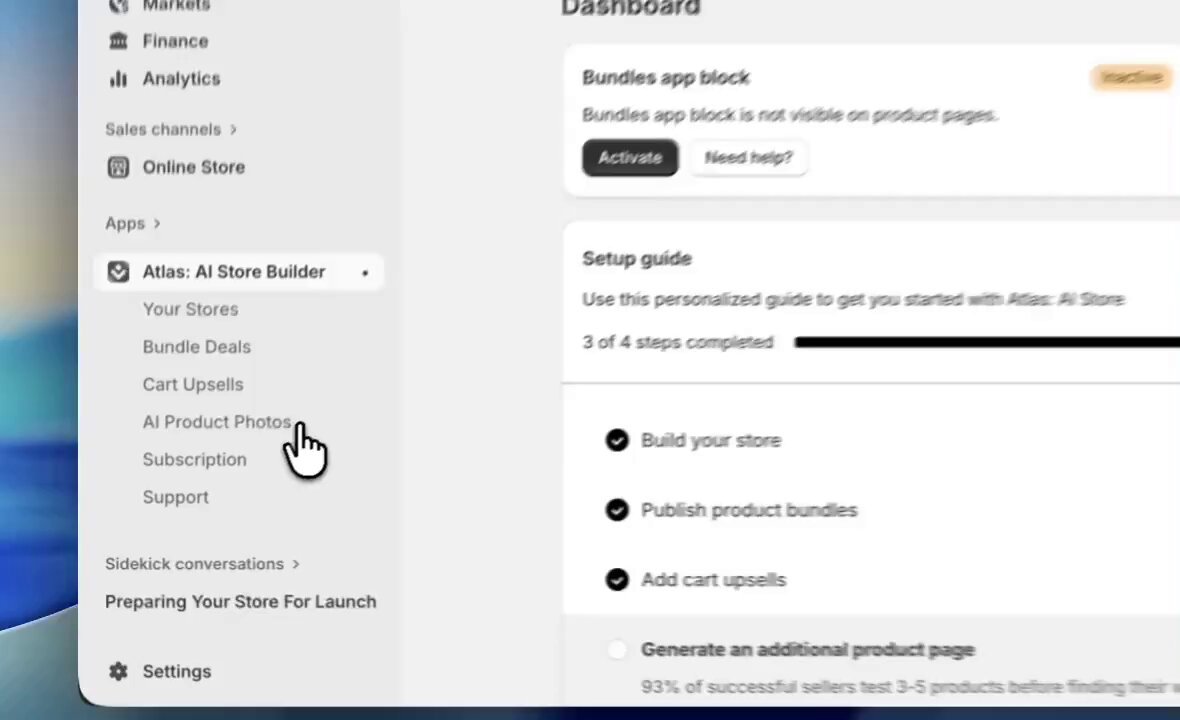Viewport: 1180px width, 720px height.
Task: Click the Add cart upsells checkmark
Action: (617, 580)
